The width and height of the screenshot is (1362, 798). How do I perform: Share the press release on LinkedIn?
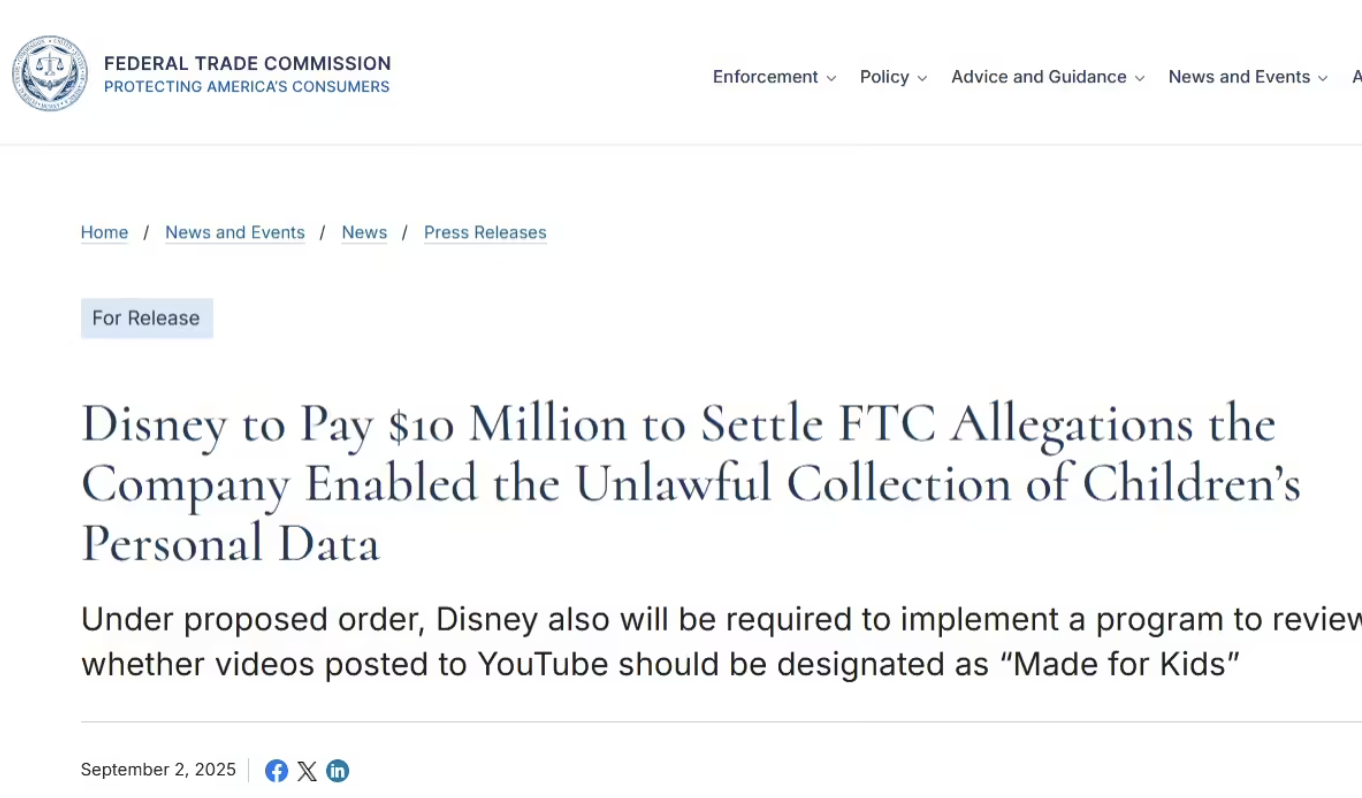(338, 771)
